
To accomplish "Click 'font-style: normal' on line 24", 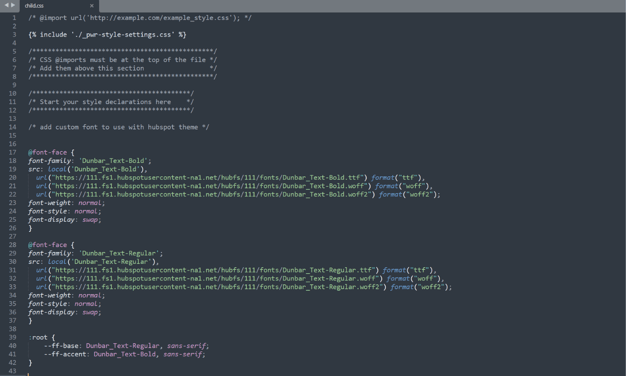I will (64, 211).
